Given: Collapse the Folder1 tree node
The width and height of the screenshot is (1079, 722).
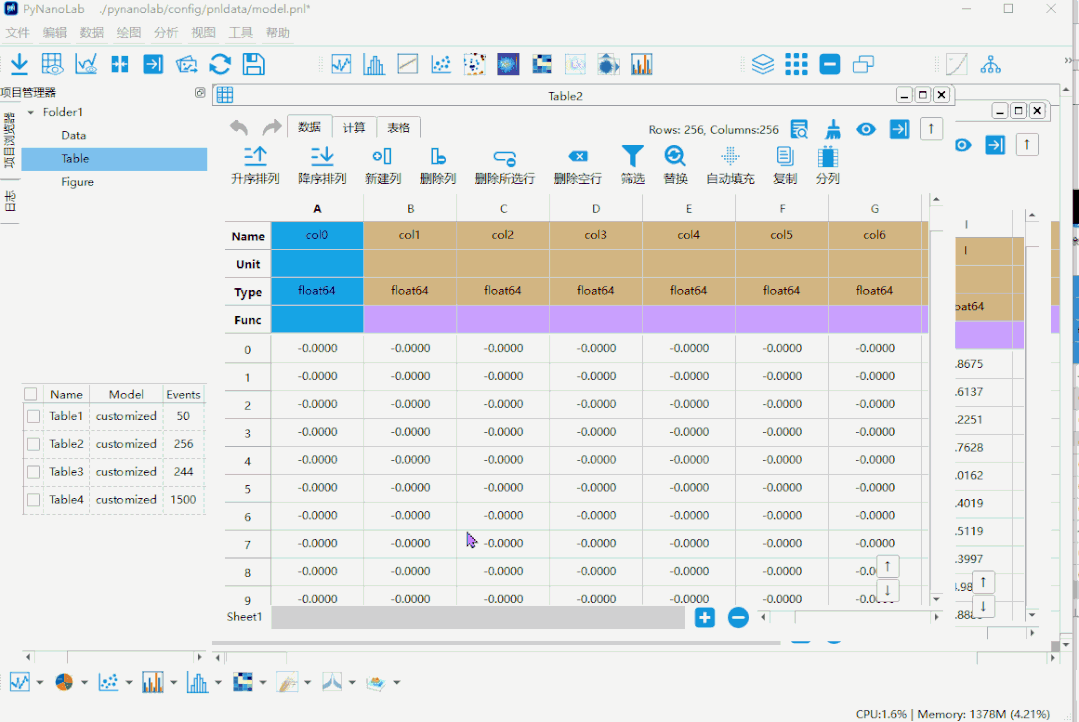Looking at the screenshot, I should (31, 112).
